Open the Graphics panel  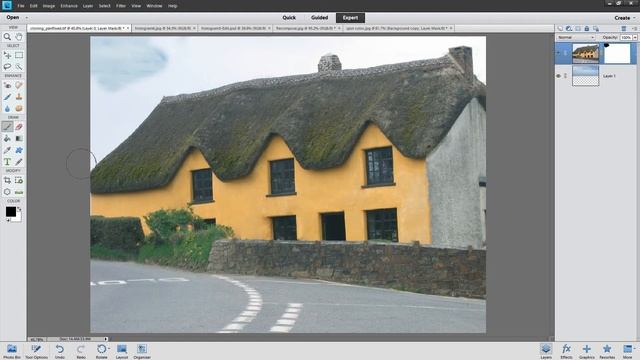587,351
